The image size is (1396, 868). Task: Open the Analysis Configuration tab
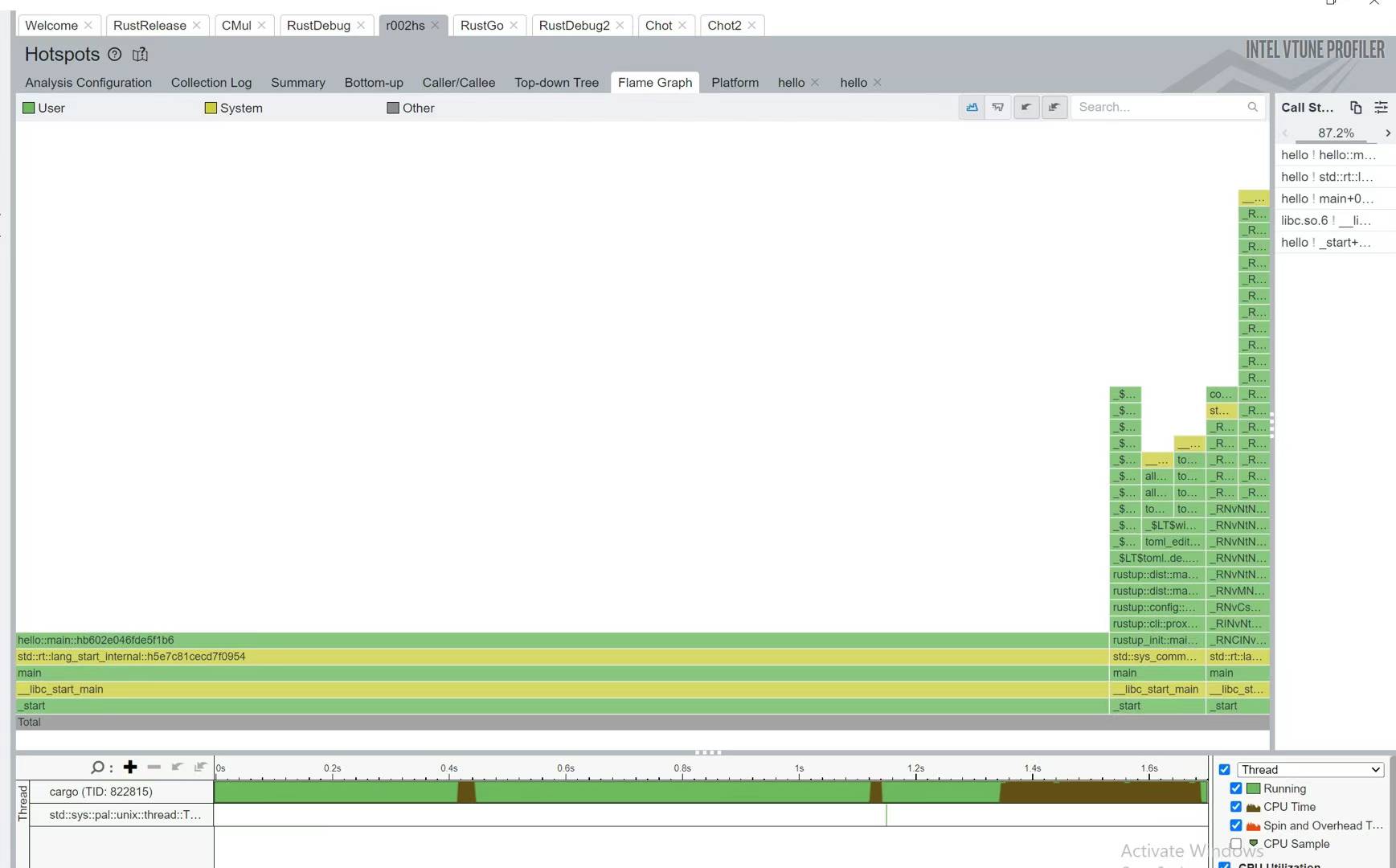click(x=88, y=83)
